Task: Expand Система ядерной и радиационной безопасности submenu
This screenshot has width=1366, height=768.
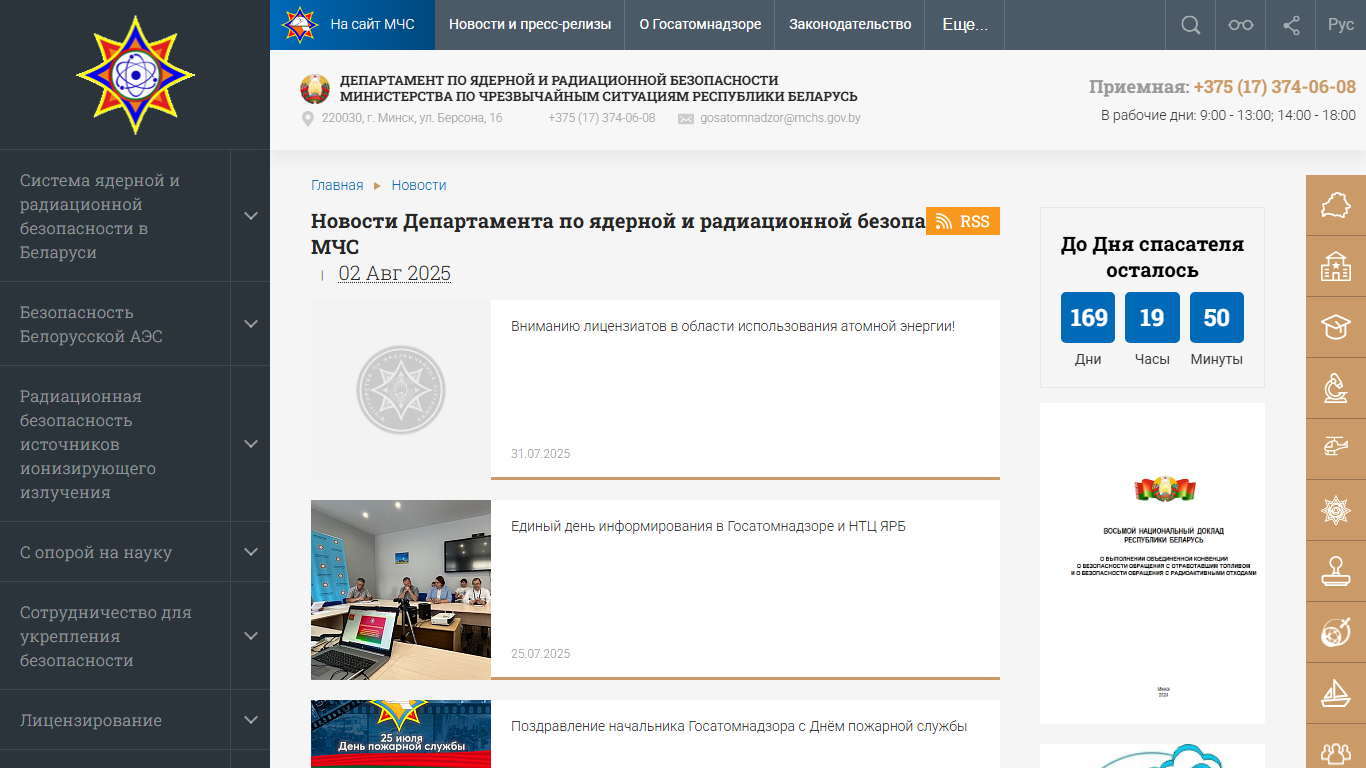Action: (251, 216)
